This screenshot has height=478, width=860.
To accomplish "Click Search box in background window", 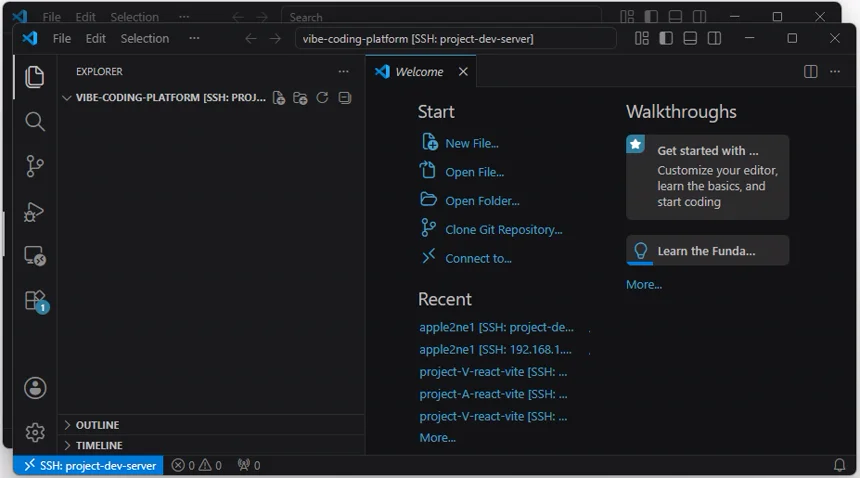I will [442, 16].
